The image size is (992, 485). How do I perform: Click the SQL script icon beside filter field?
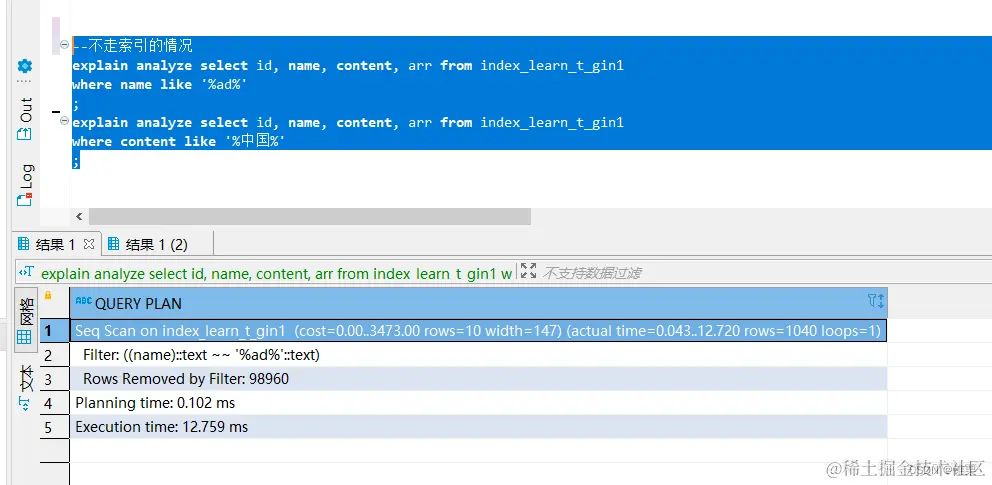[x=26, y=272]
